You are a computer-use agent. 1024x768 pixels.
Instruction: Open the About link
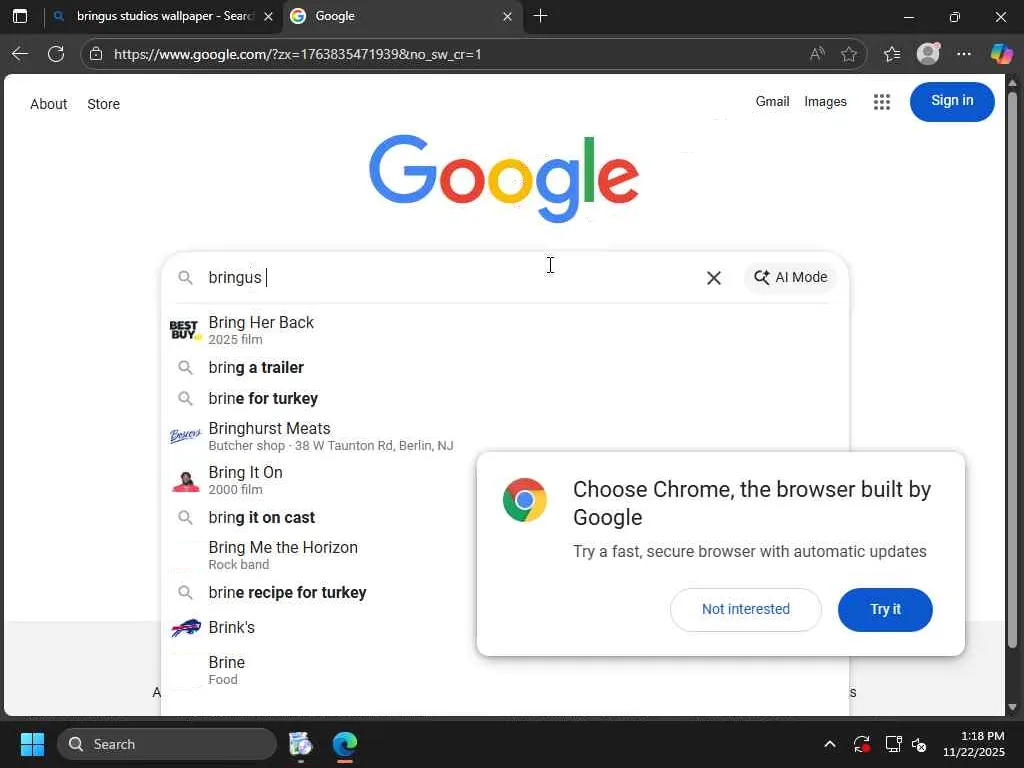48,104
